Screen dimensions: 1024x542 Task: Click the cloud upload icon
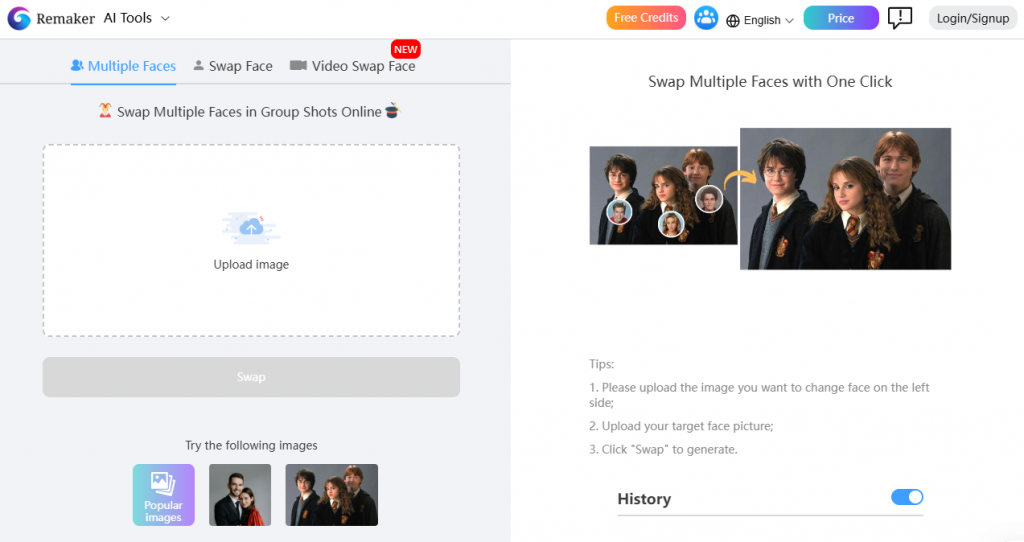point(251,227)
